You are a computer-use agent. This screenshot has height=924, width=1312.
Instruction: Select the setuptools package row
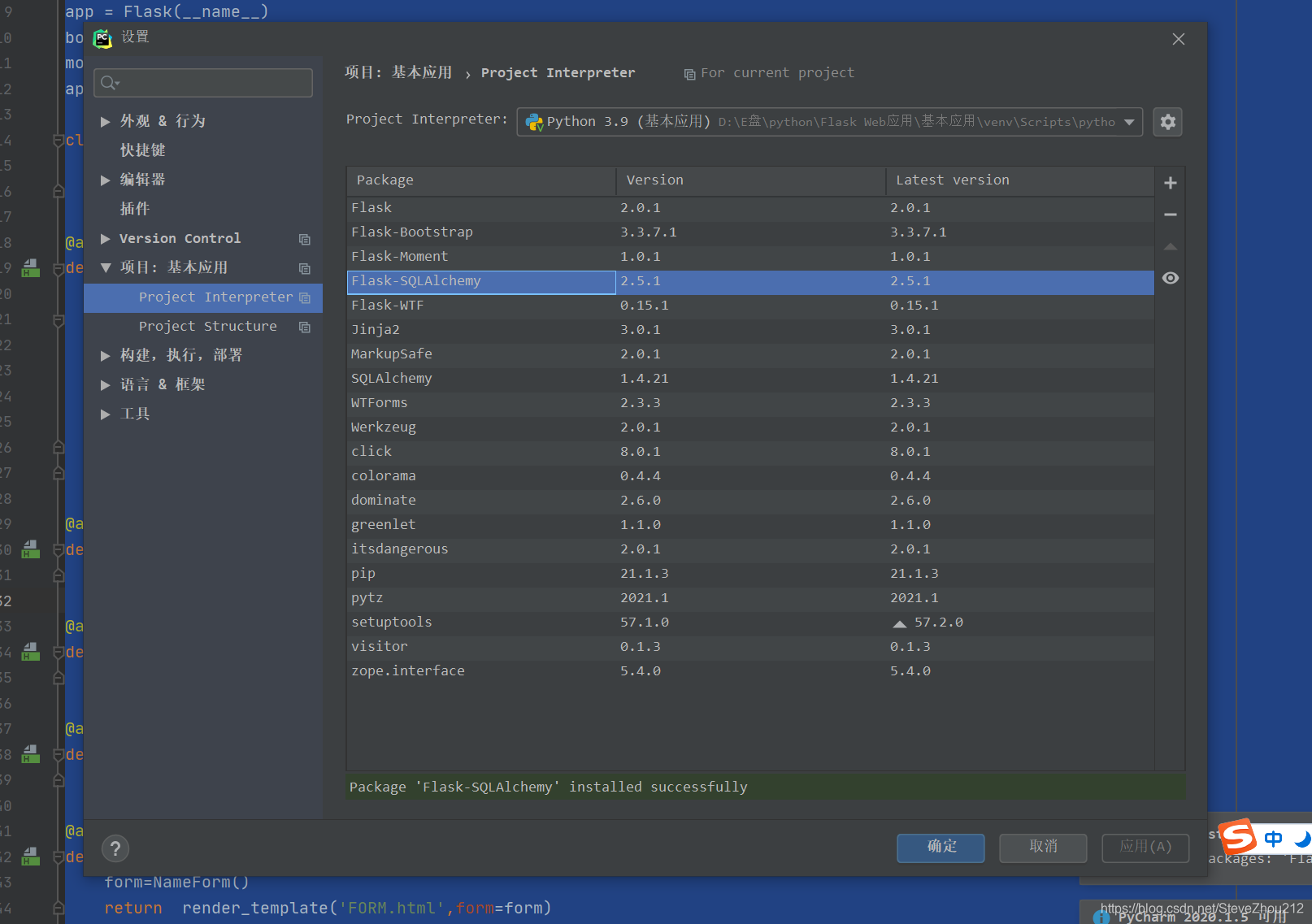[750, 623]
